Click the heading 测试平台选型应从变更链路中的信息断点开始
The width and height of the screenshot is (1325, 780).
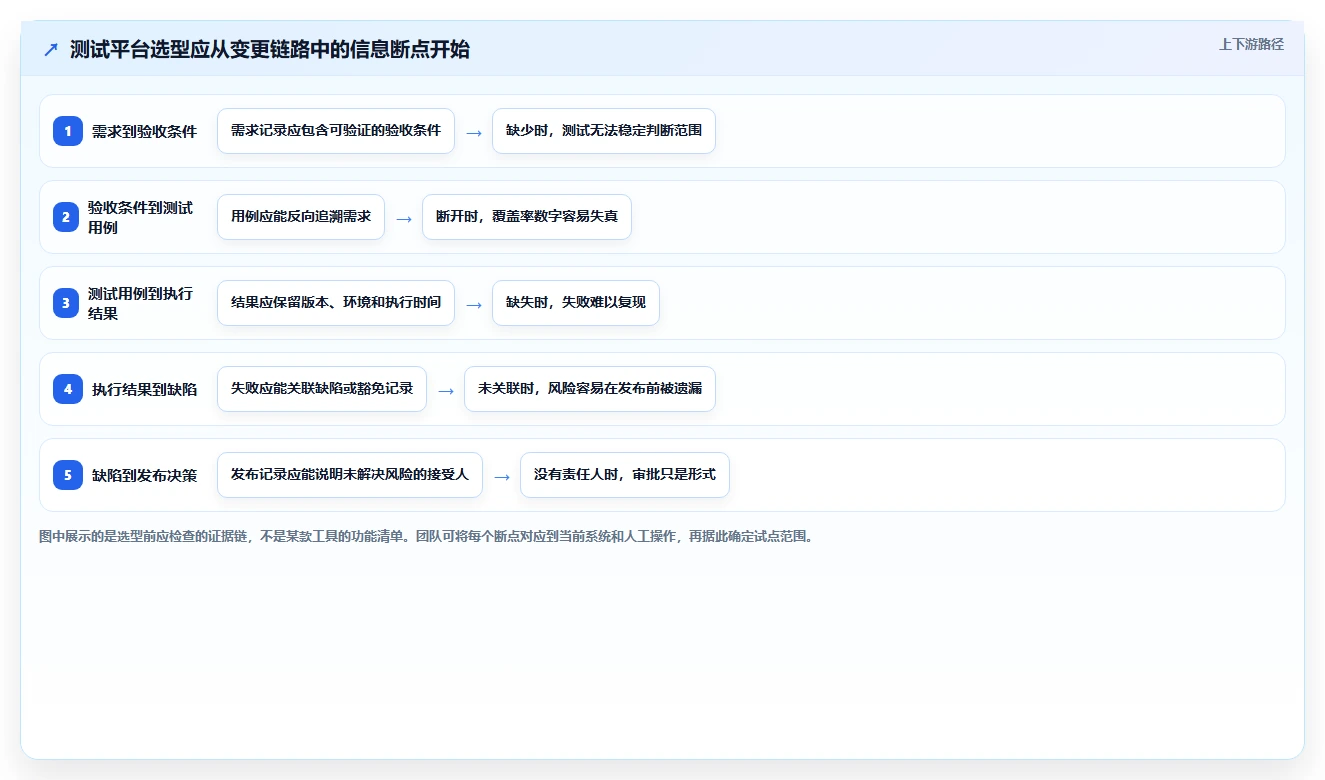(x=270, y=50)
